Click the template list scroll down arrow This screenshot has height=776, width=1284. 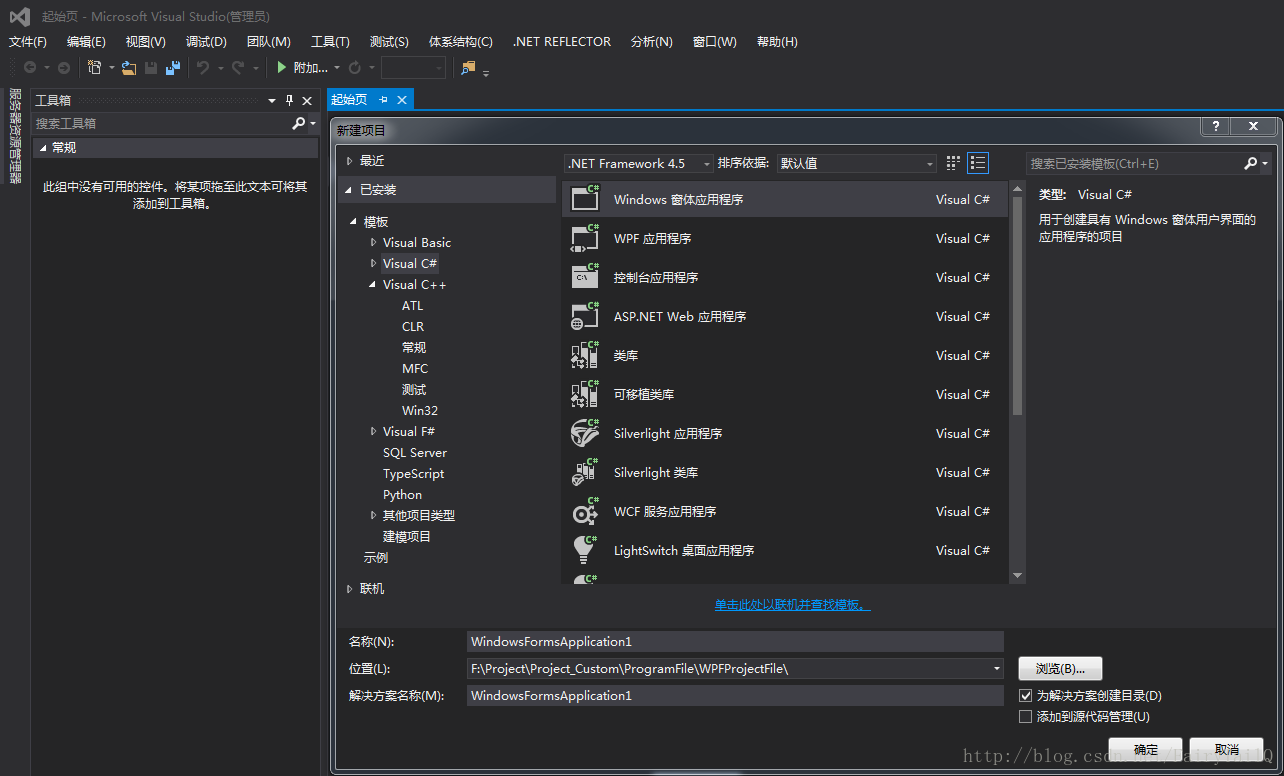[1018, 575]
